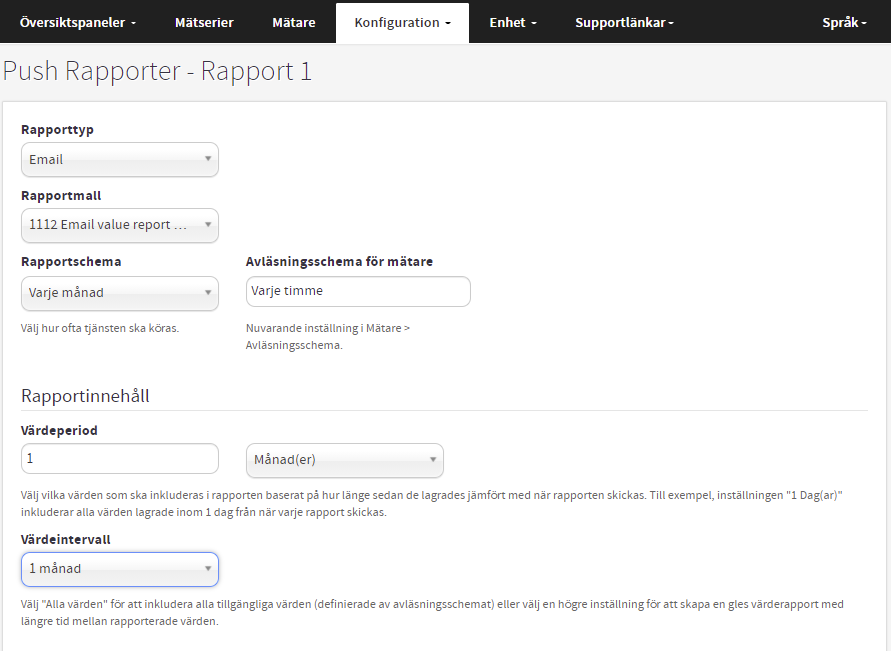The image size is (891, 651).
Task: Expand the Konfiguration menu
Action: click(402, 22)
